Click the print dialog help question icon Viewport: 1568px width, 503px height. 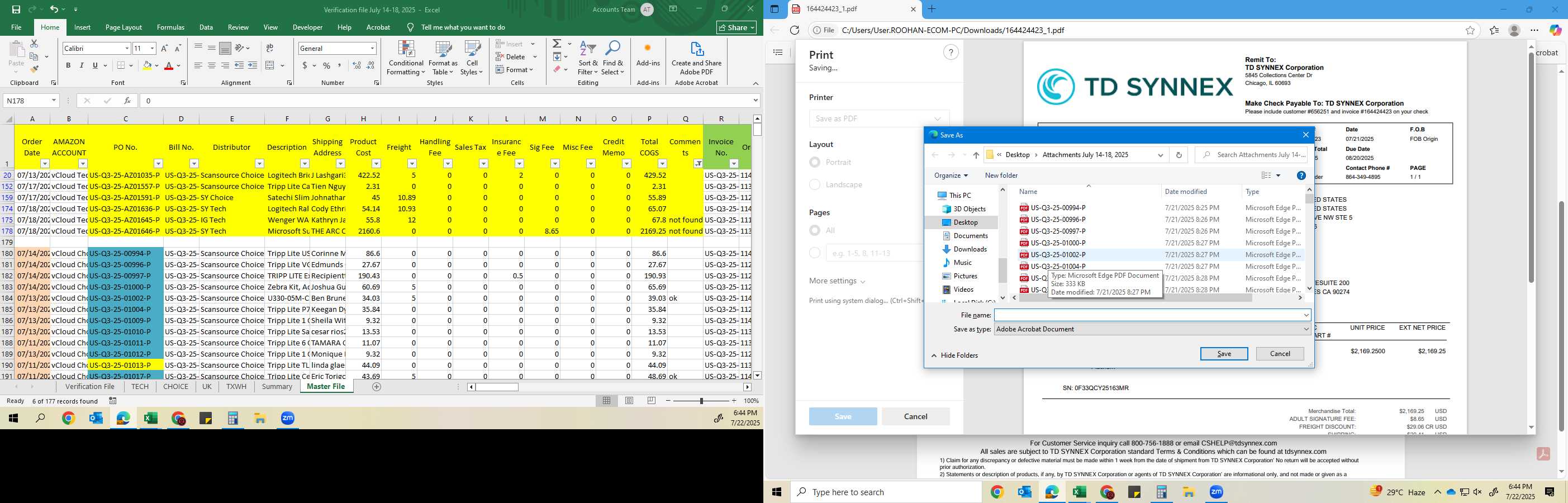pyautogui.click(x=951, y=53)
